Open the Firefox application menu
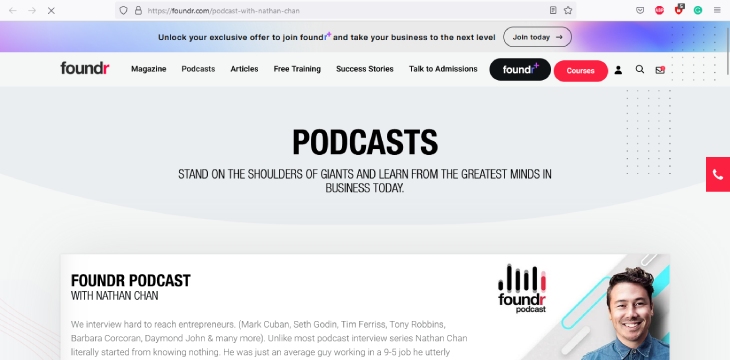The height and width of the screenshot is (360, 730). coord(717,10)
